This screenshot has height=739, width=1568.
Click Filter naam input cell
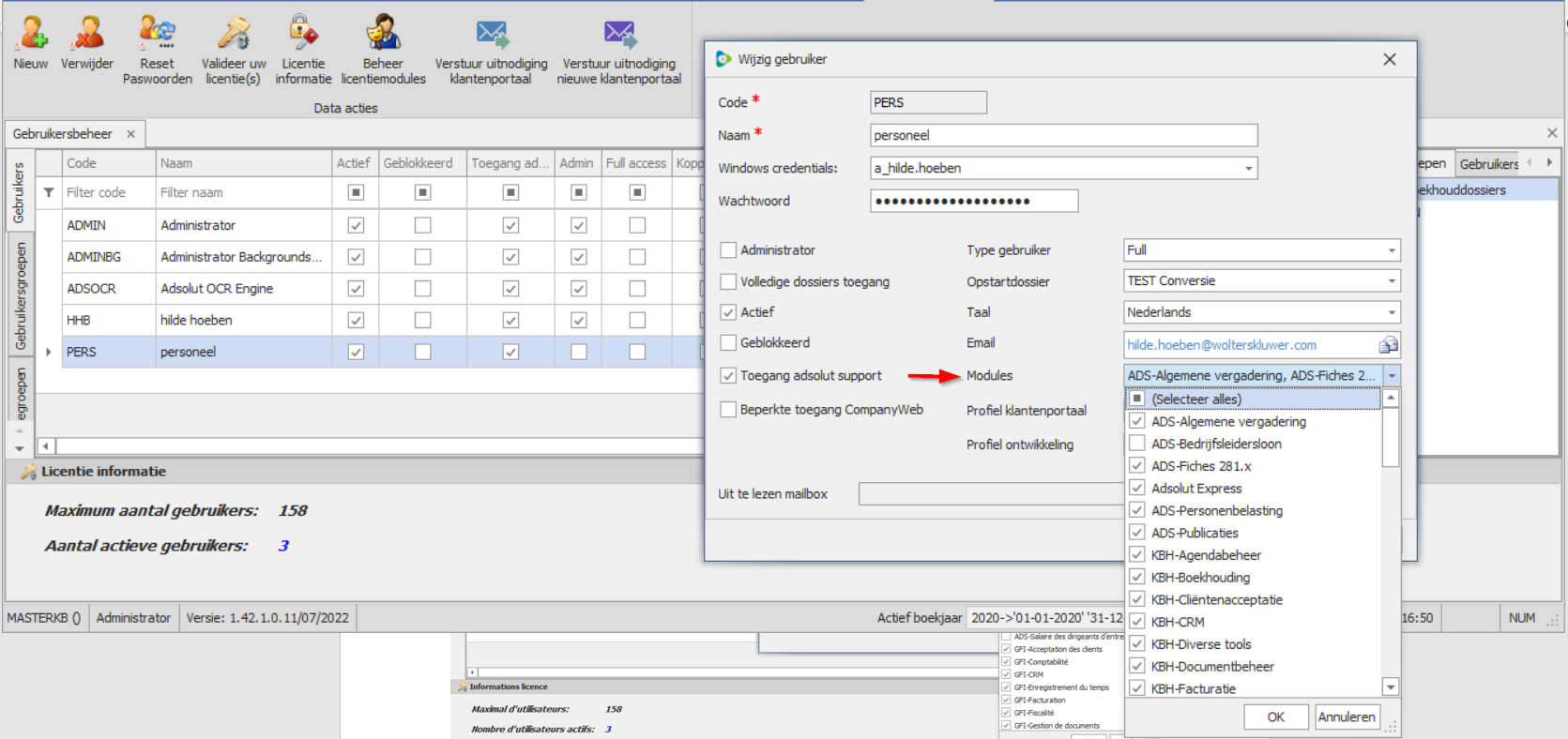coord(244,192)
